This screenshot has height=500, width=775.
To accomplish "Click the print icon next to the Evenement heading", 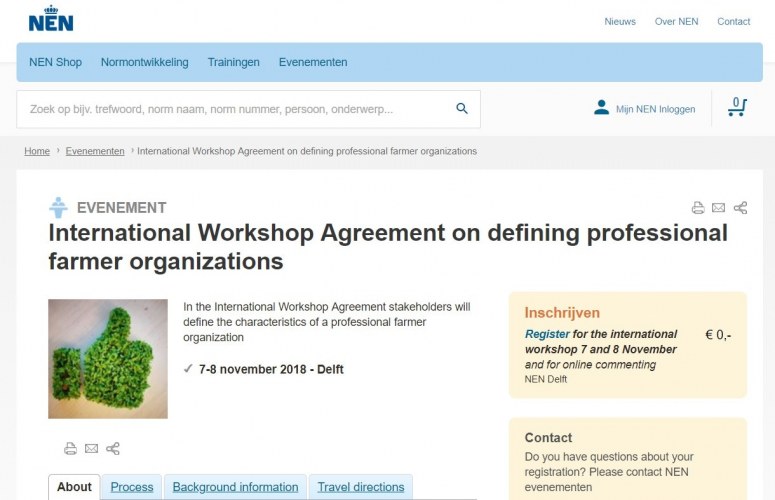I will [698, 208].
